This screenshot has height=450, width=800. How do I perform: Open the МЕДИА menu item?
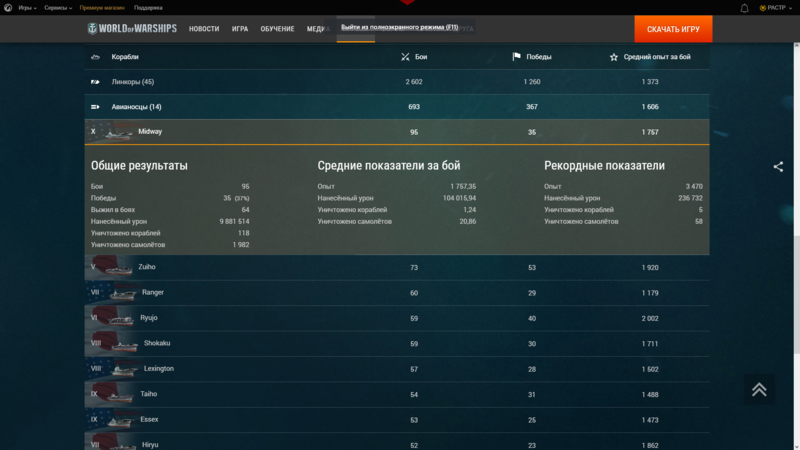[x=317, y=29]
